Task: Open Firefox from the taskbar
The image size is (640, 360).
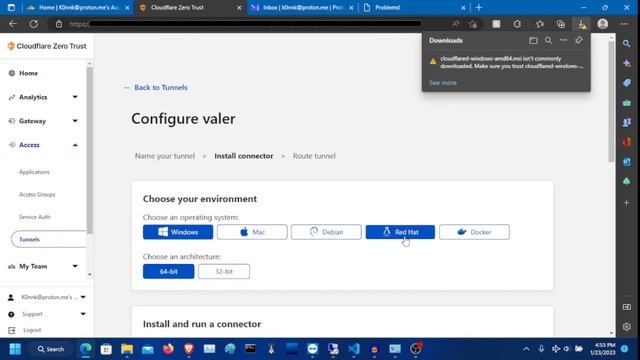Action: pos(168,349)
